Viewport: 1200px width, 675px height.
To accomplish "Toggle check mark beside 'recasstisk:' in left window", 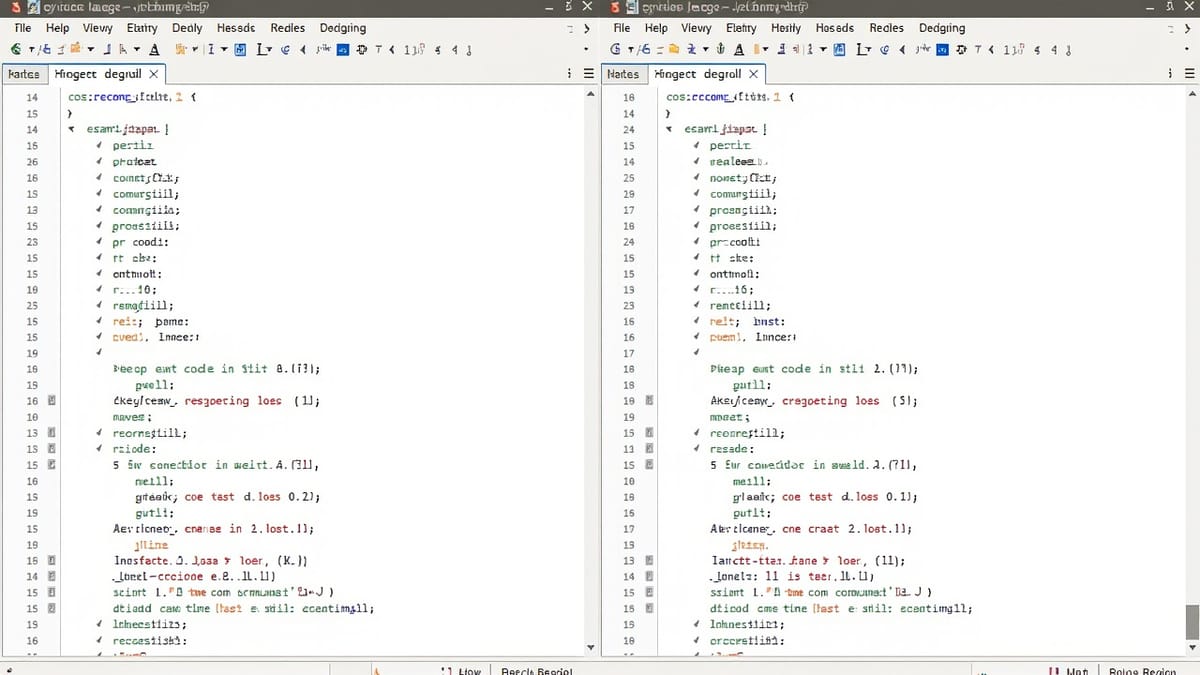I will [99, 640].
